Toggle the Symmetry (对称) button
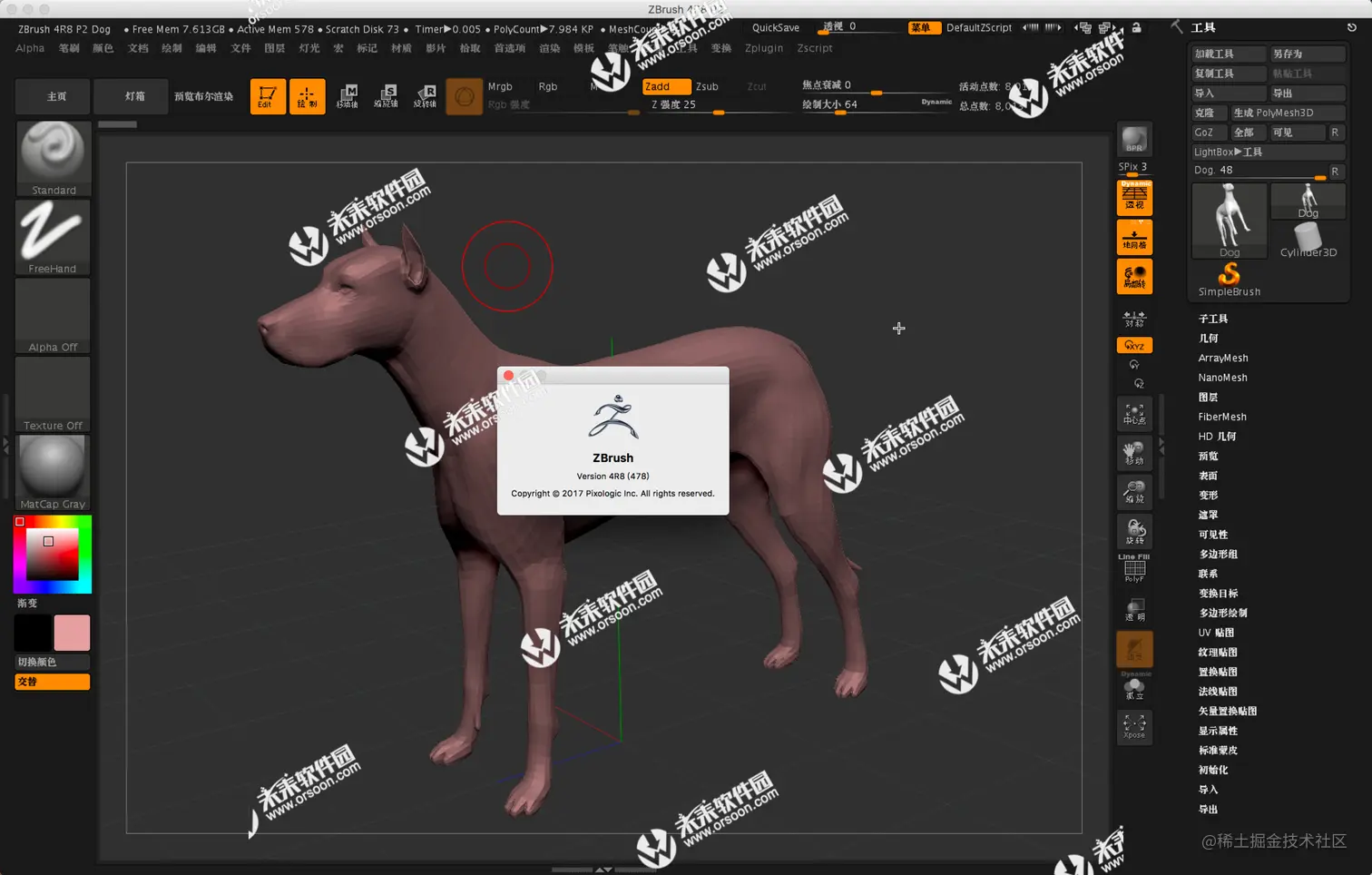The height and width of the screenshot is (875, 1372). point(1134,319)
